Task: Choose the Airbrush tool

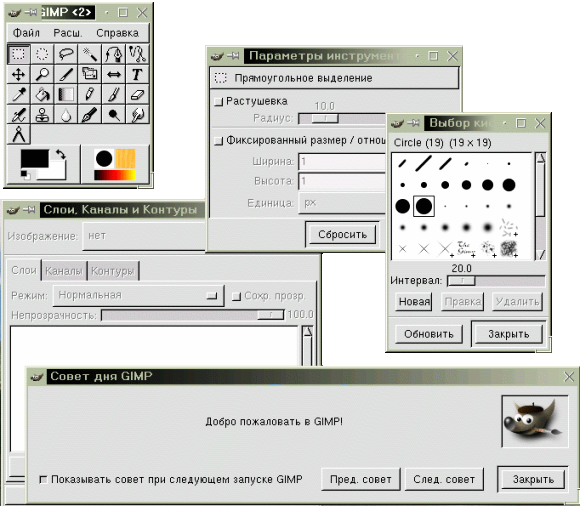Action: click(18, 115)
